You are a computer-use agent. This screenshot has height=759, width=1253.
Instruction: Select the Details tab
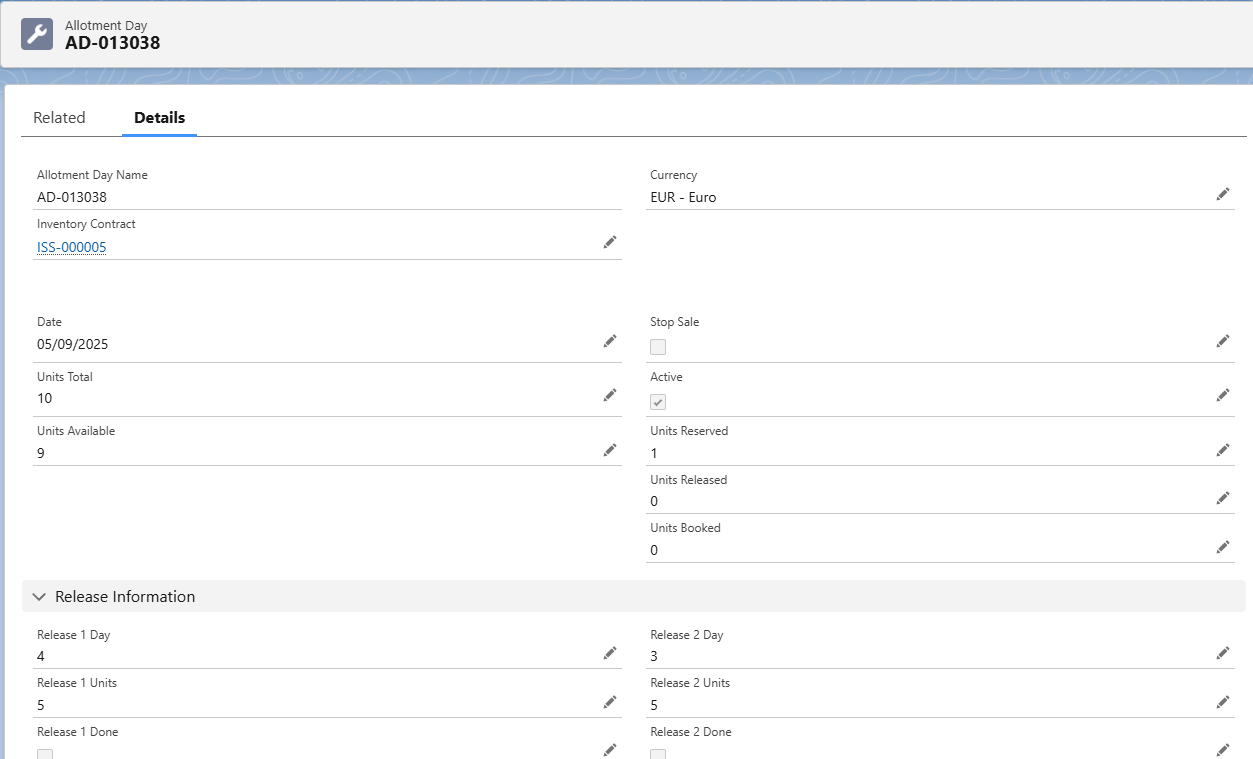tap(159, 118)
